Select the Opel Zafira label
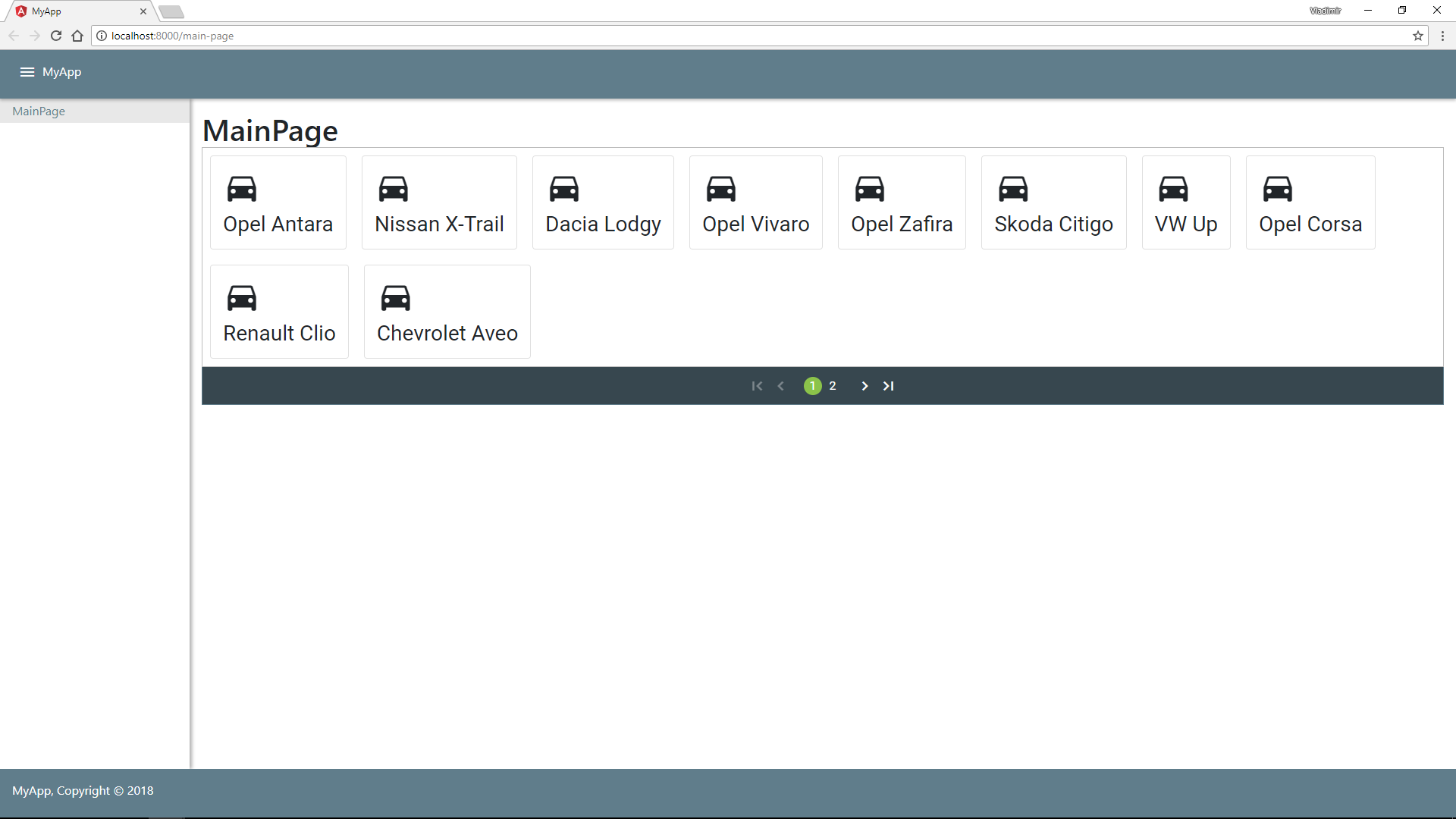Image resolution: width=1456 pixels, height=819 pixels. 902,224
